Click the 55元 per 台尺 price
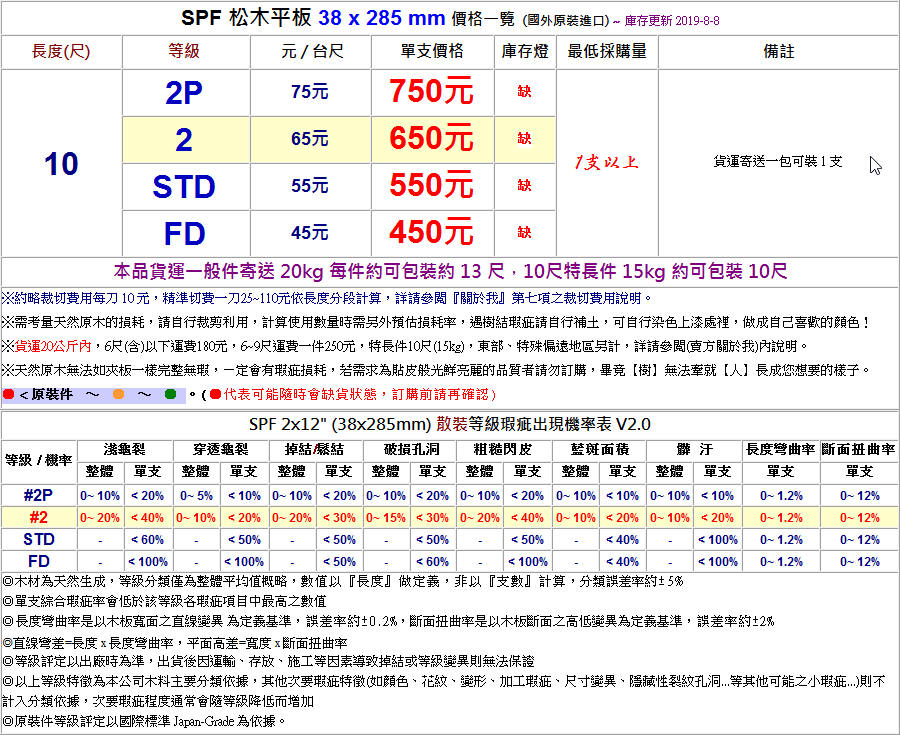This screenshot has width=900, height=735. coord(309,186)
